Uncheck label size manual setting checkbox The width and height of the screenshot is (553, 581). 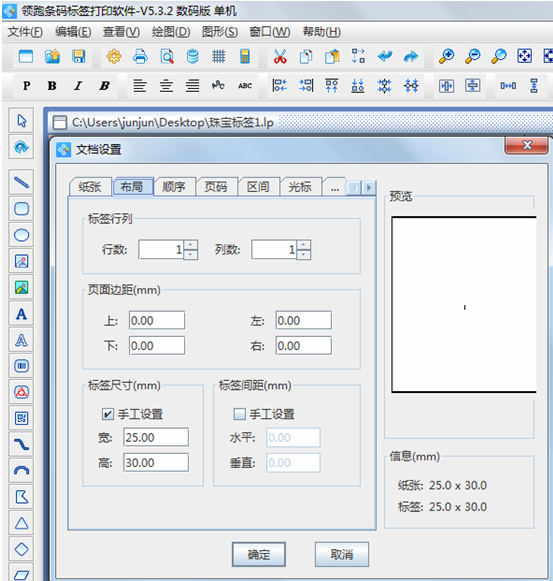tap(107, 414)
